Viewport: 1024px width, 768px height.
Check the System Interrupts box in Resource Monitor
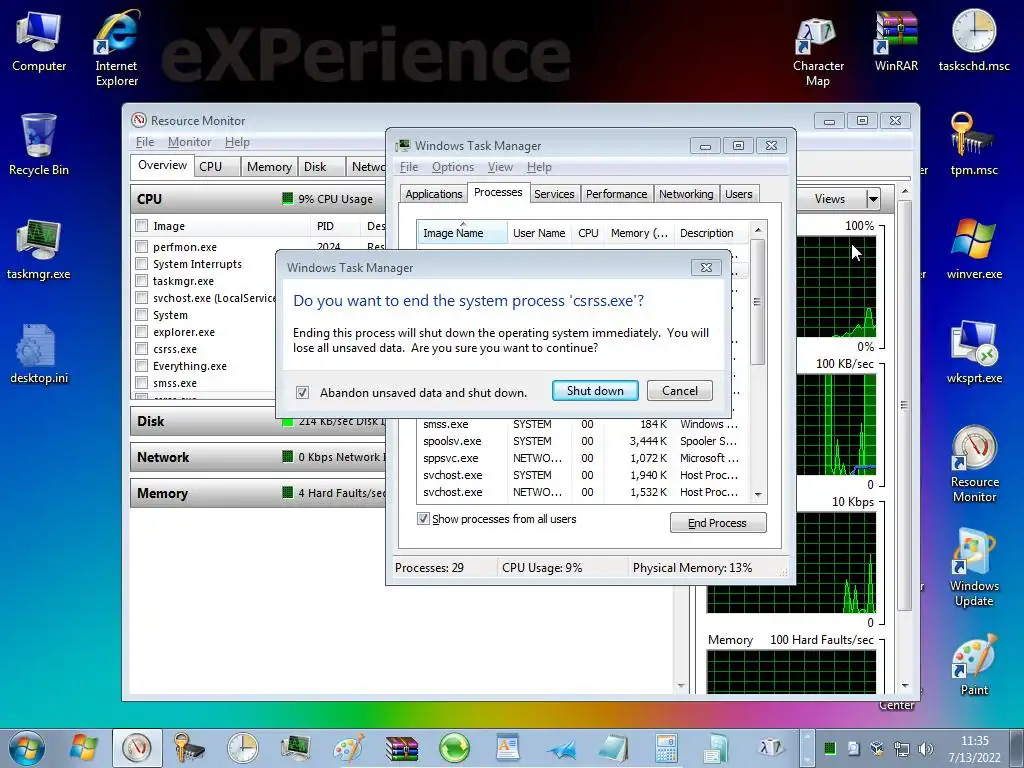pos(141,263)
